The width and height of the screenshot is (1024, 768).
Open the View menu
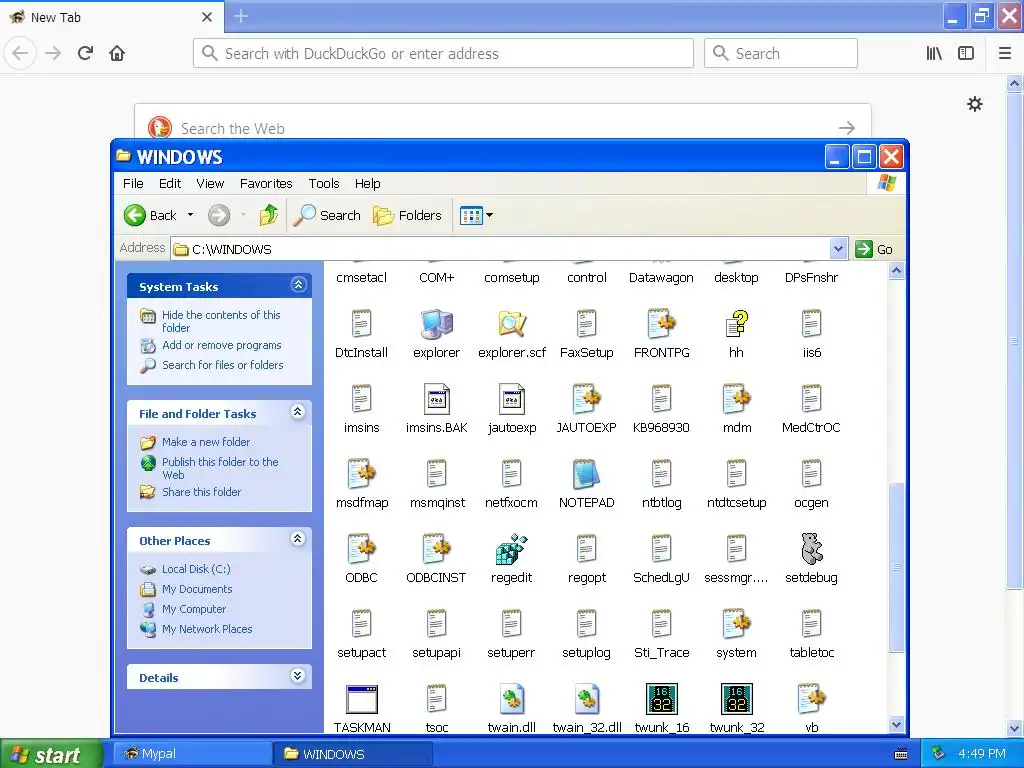(210, 184)
